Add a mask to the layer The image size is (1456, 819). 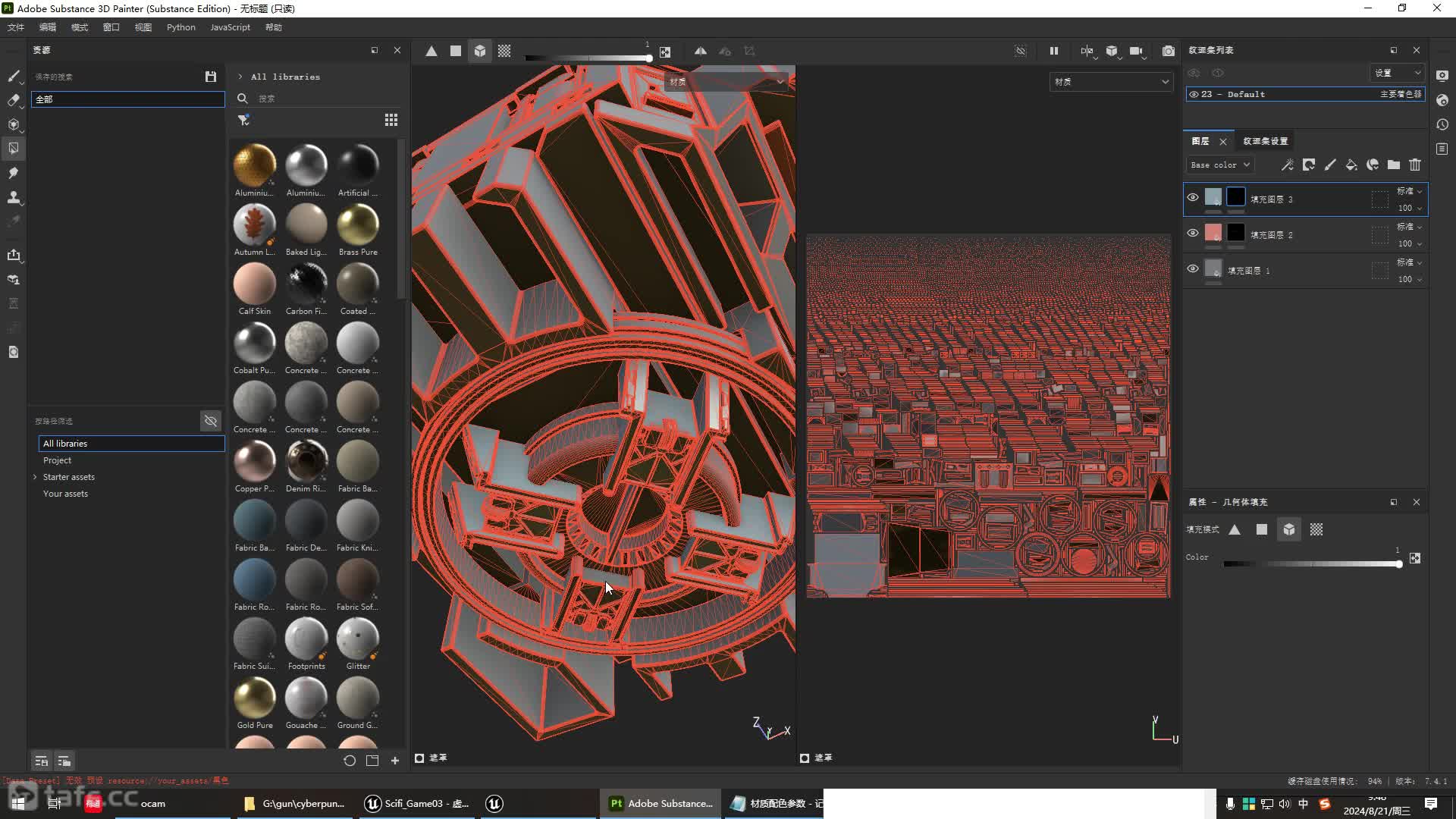coord(1309,165)
